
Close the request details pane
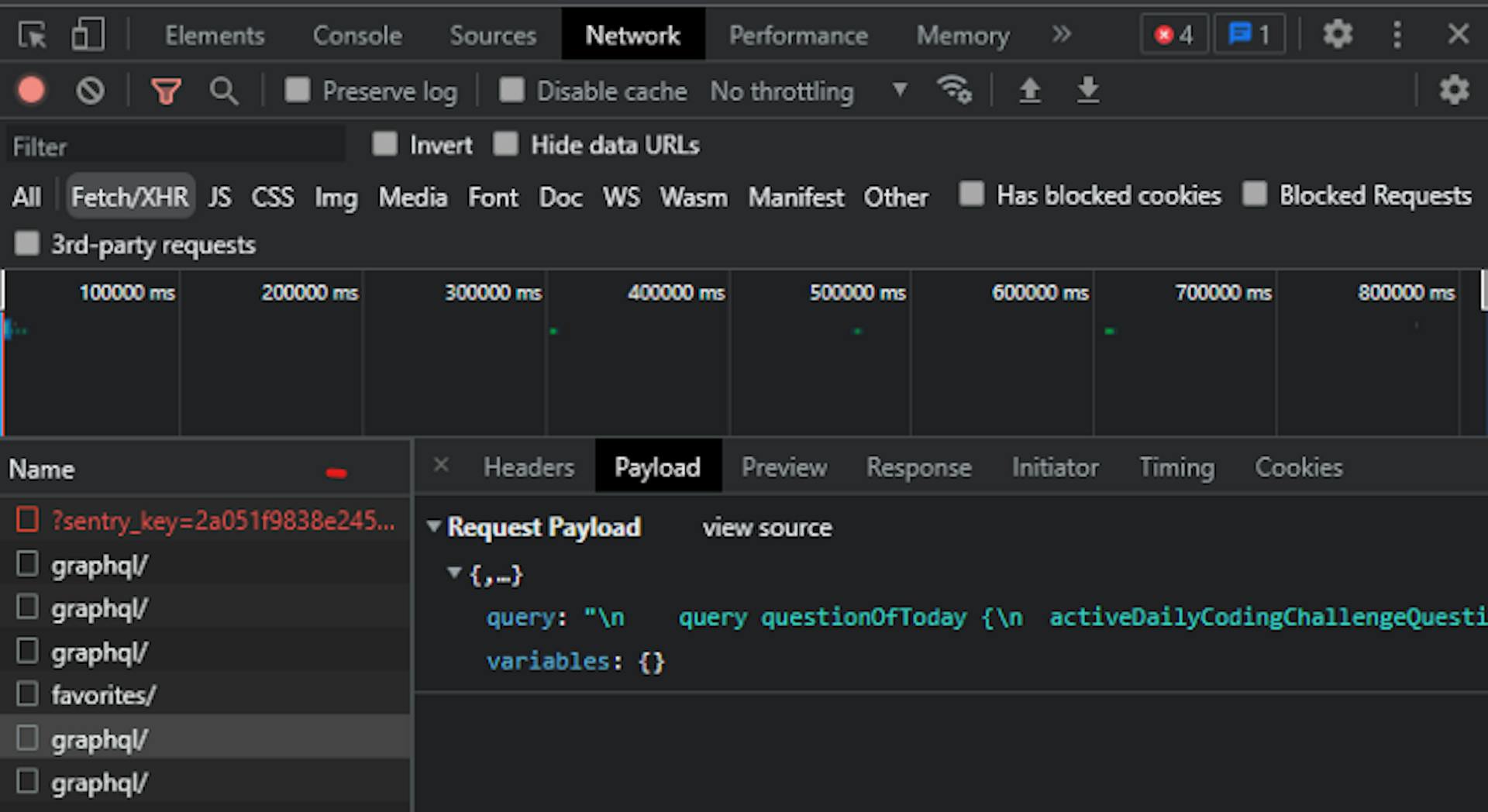[x=441, y=465]
